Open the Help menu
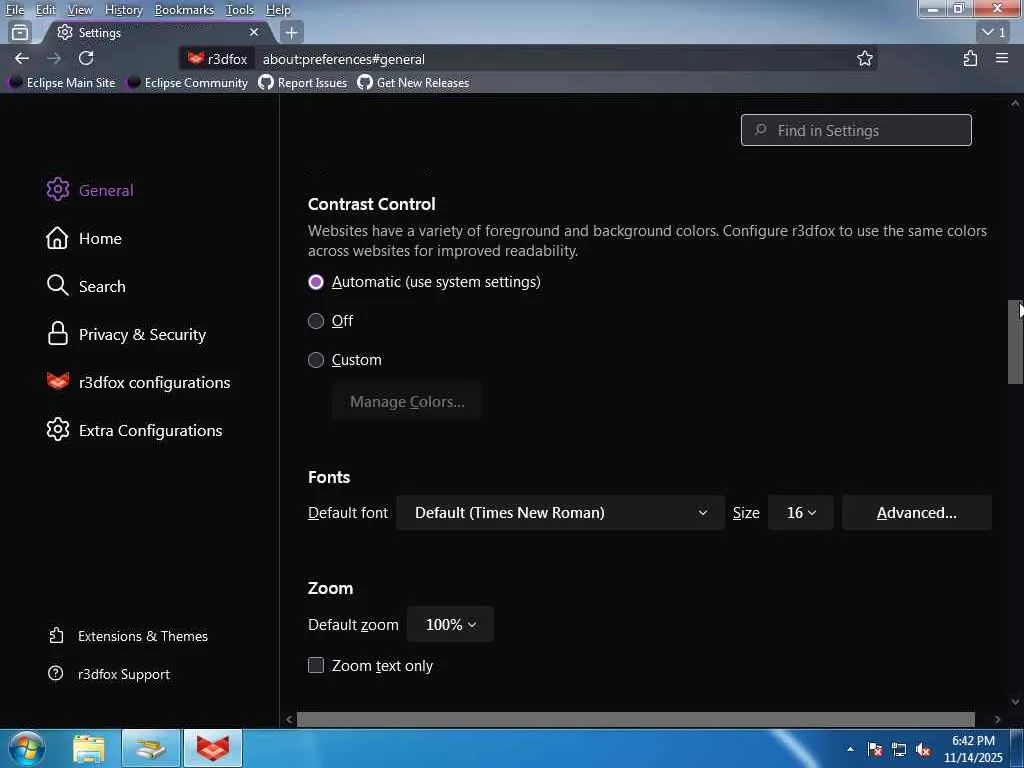 point(278,10)
